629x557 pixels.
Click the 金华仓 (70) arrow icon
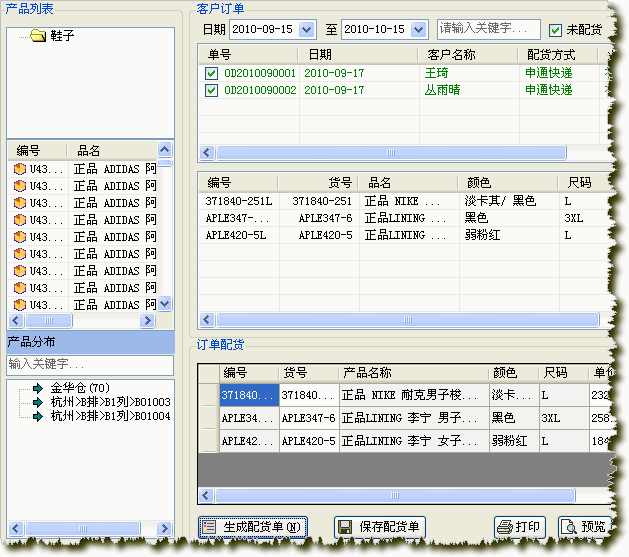[38, 388]
